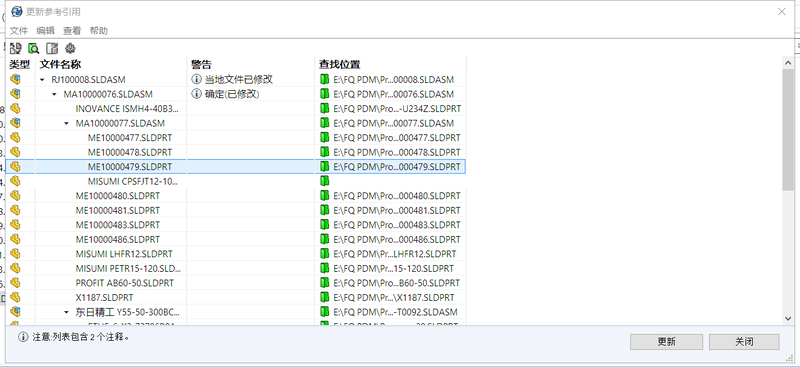Image resolution: width=800 pixels, height=368 pixels.
Task: Click the assembly icon for RJ100008.SLDASM
Action: coord(15,80)
